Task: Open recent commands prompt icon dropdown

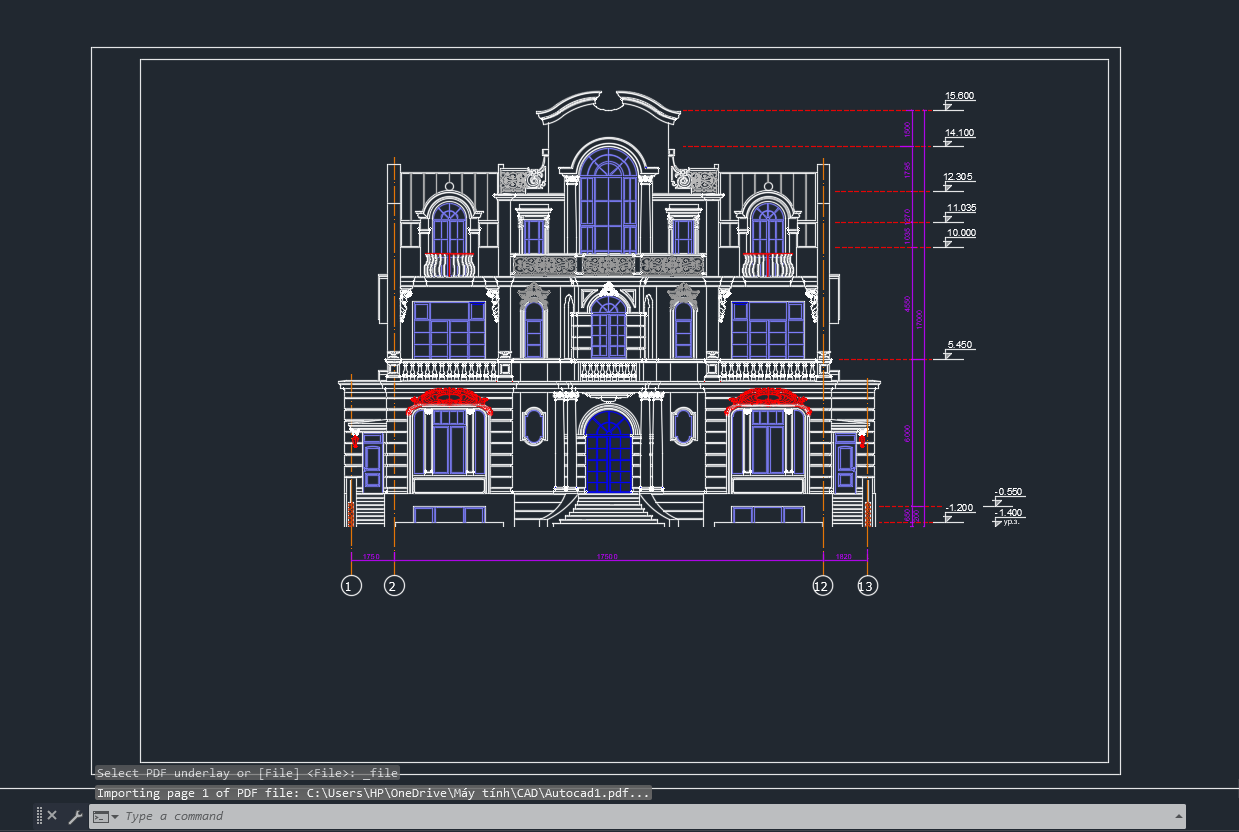Action: tap(105, 816)
